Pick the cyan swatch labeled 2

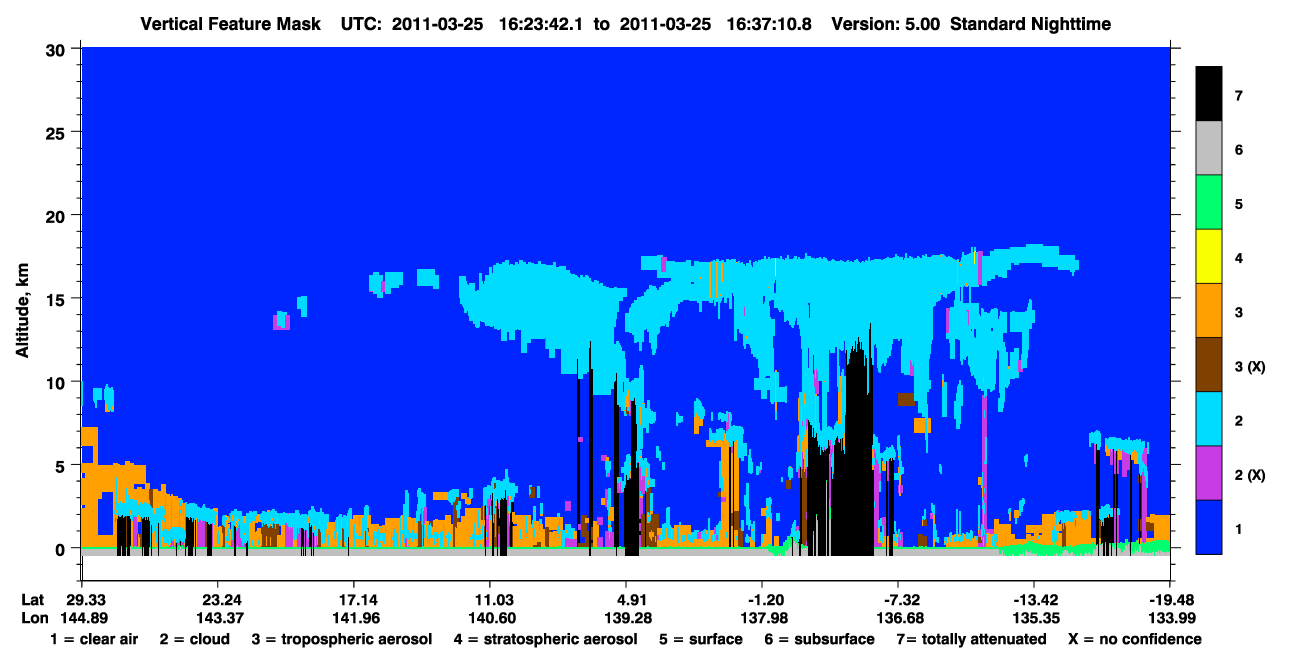click(x=1209, y=419)
